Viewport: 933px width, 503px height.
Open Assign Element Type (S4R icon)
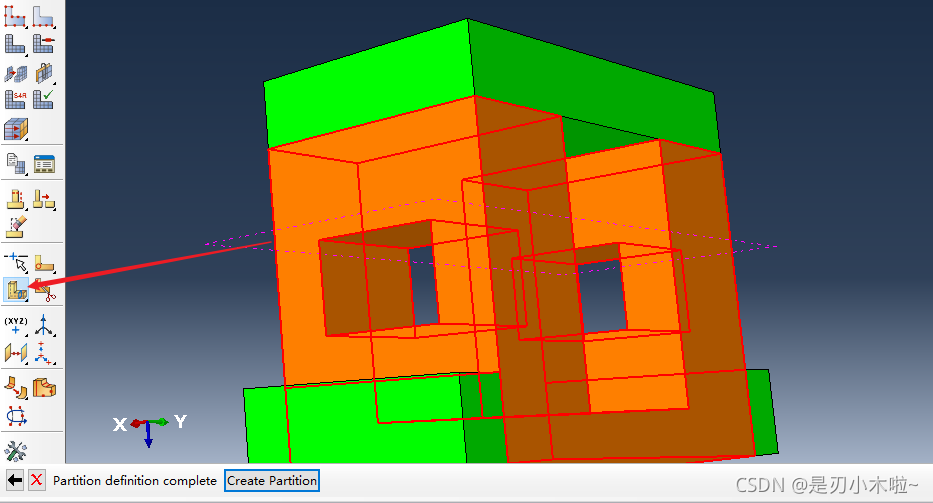pos(15,99)
